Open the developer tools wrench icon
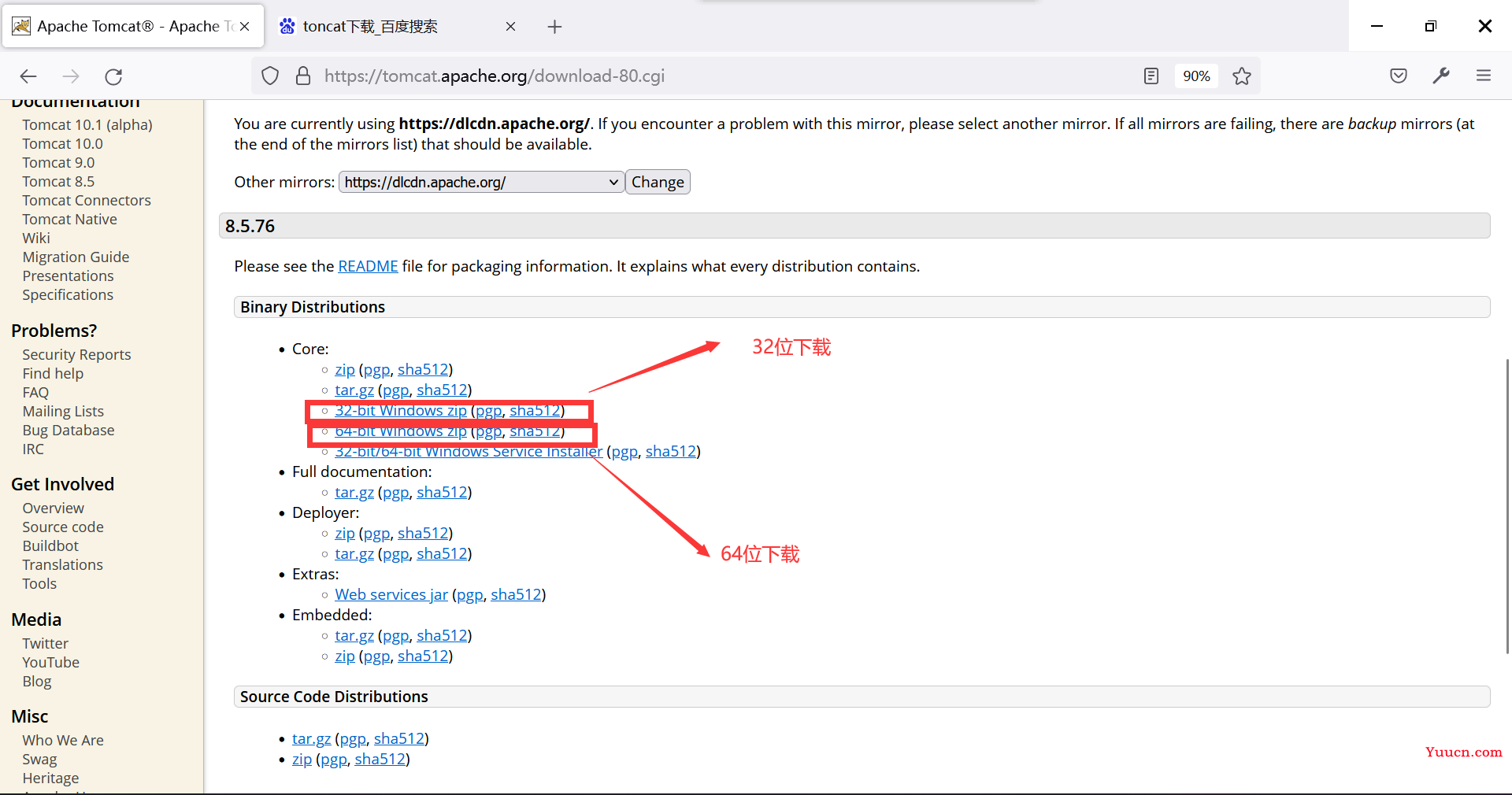Viewport: 1512px width, 795px height. click(x=1441, y=76)
